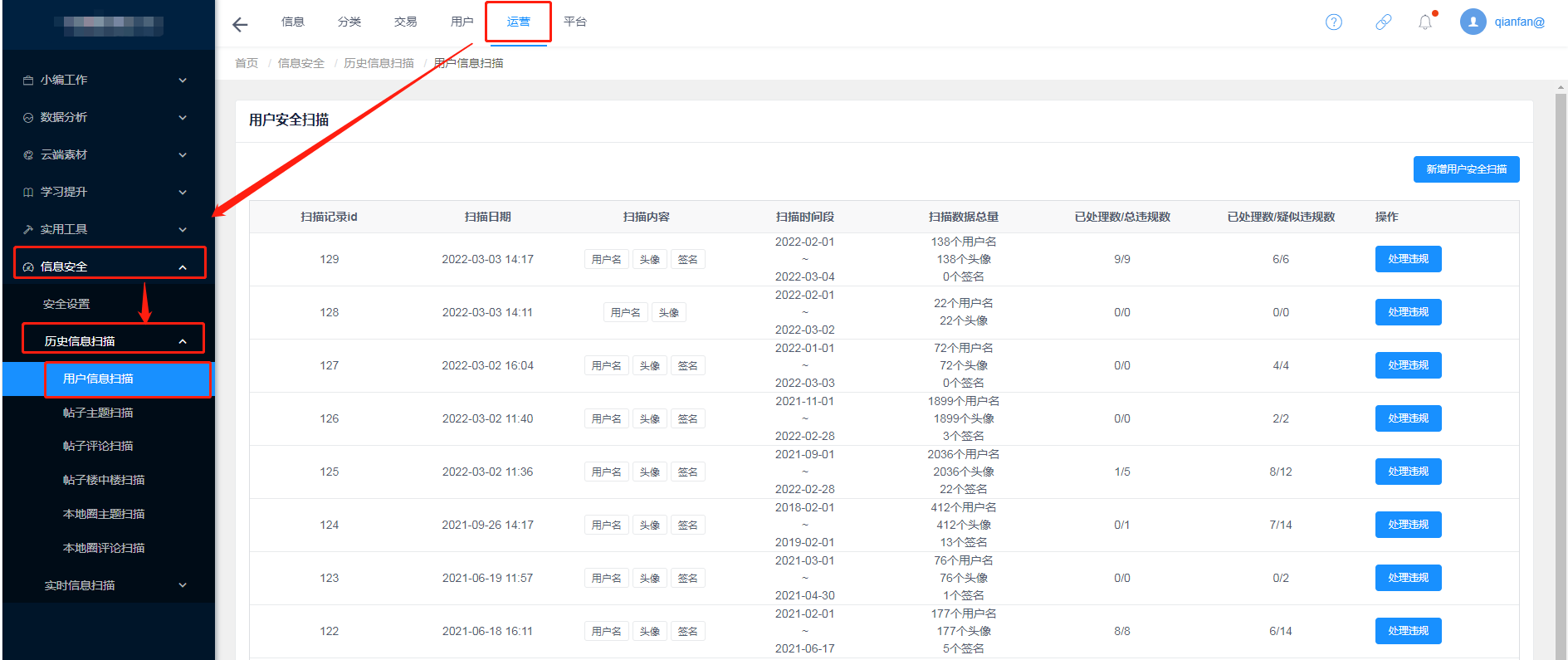
Task: Click the 1/5 processed count cell
Action: click(x=1122, y=472)
